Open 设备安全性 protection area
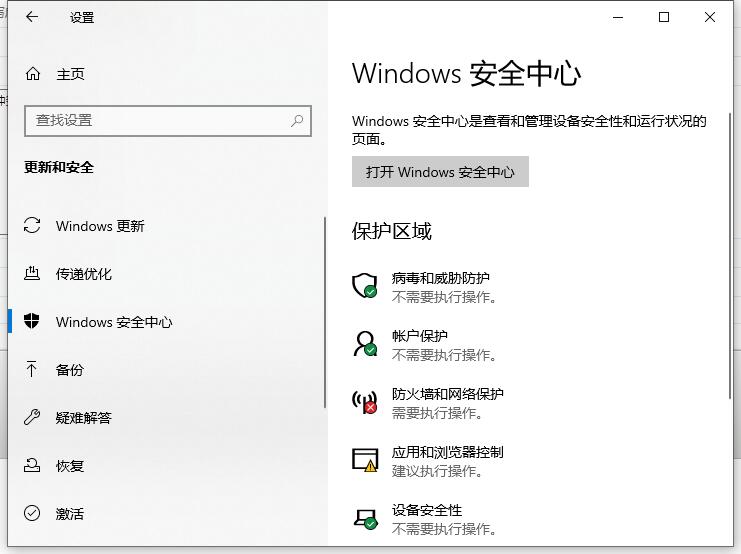Screen dimensions: 741x554 pyautogui.click(x=427, y=510)
